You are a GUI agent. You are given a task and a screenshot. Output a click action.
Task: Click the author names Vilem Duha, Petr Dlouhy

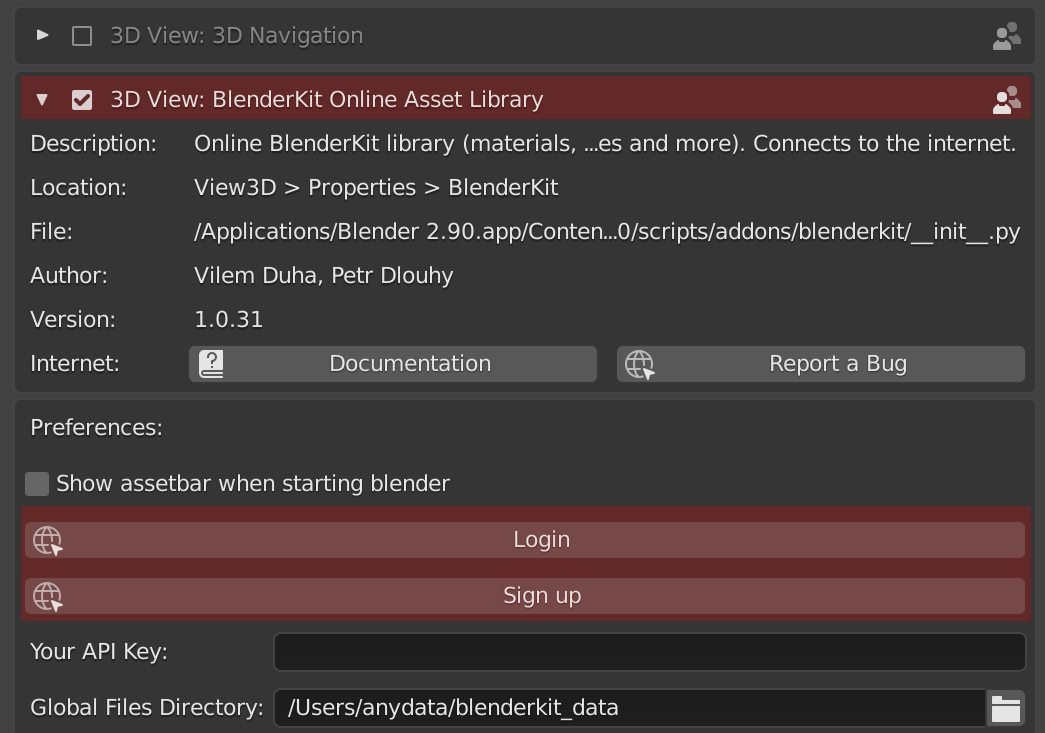click(323, 276)
